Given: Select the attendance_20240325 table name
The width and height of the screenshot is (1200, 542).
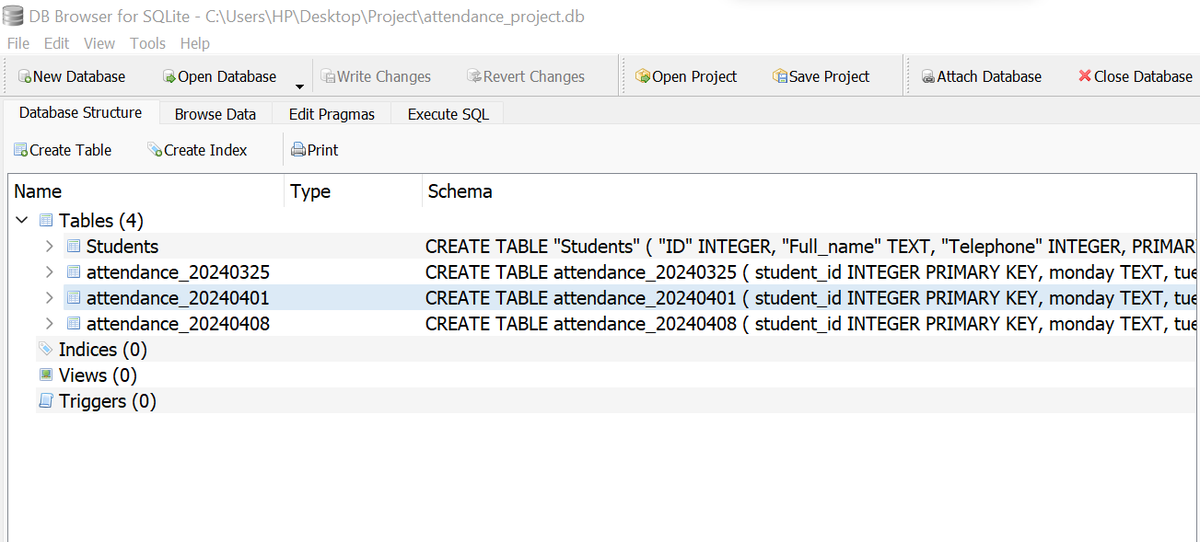Looking at the screenshot, I should (x=178, y=272).
